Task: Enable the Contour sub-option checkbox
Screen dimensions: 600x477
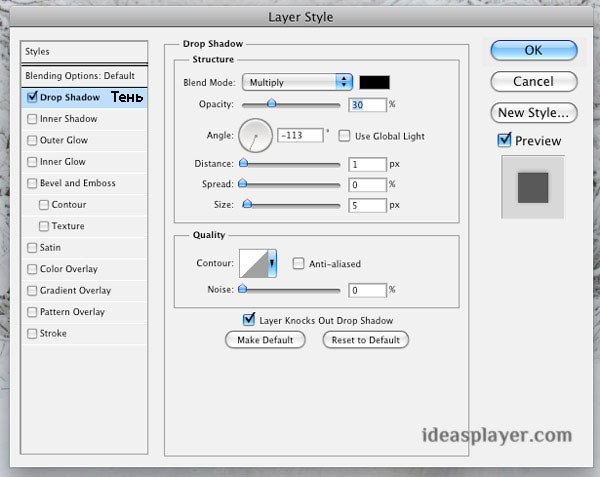Action: [x=44, y=205]
